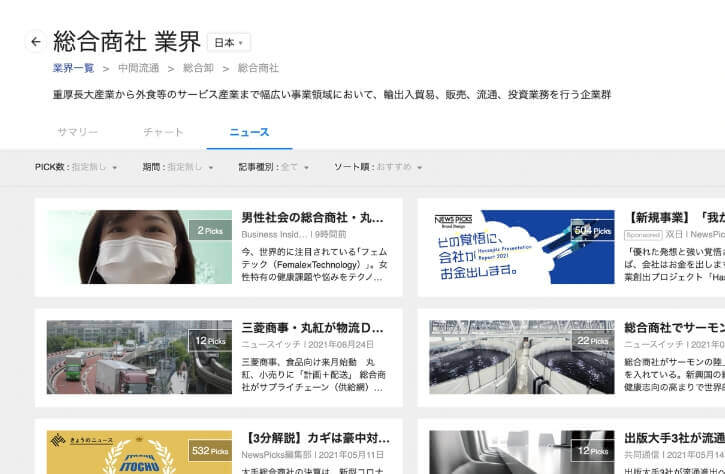The width and height of the screenshot is (725, 474).
Task: Click the 532 Picks badge
Action: 210,451
